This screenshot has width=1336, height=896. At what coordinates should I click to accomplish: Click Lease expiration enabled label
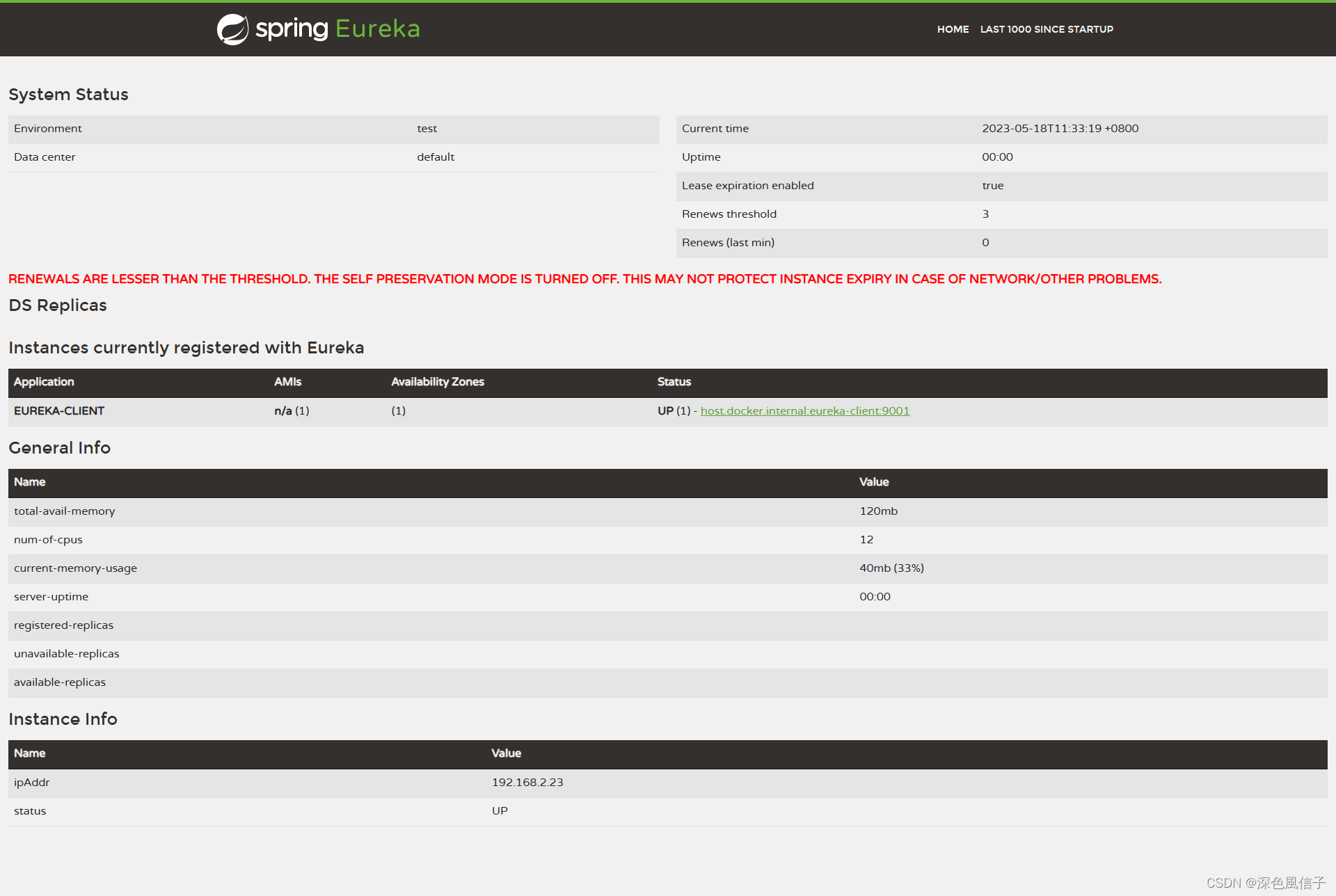[747, 186]
